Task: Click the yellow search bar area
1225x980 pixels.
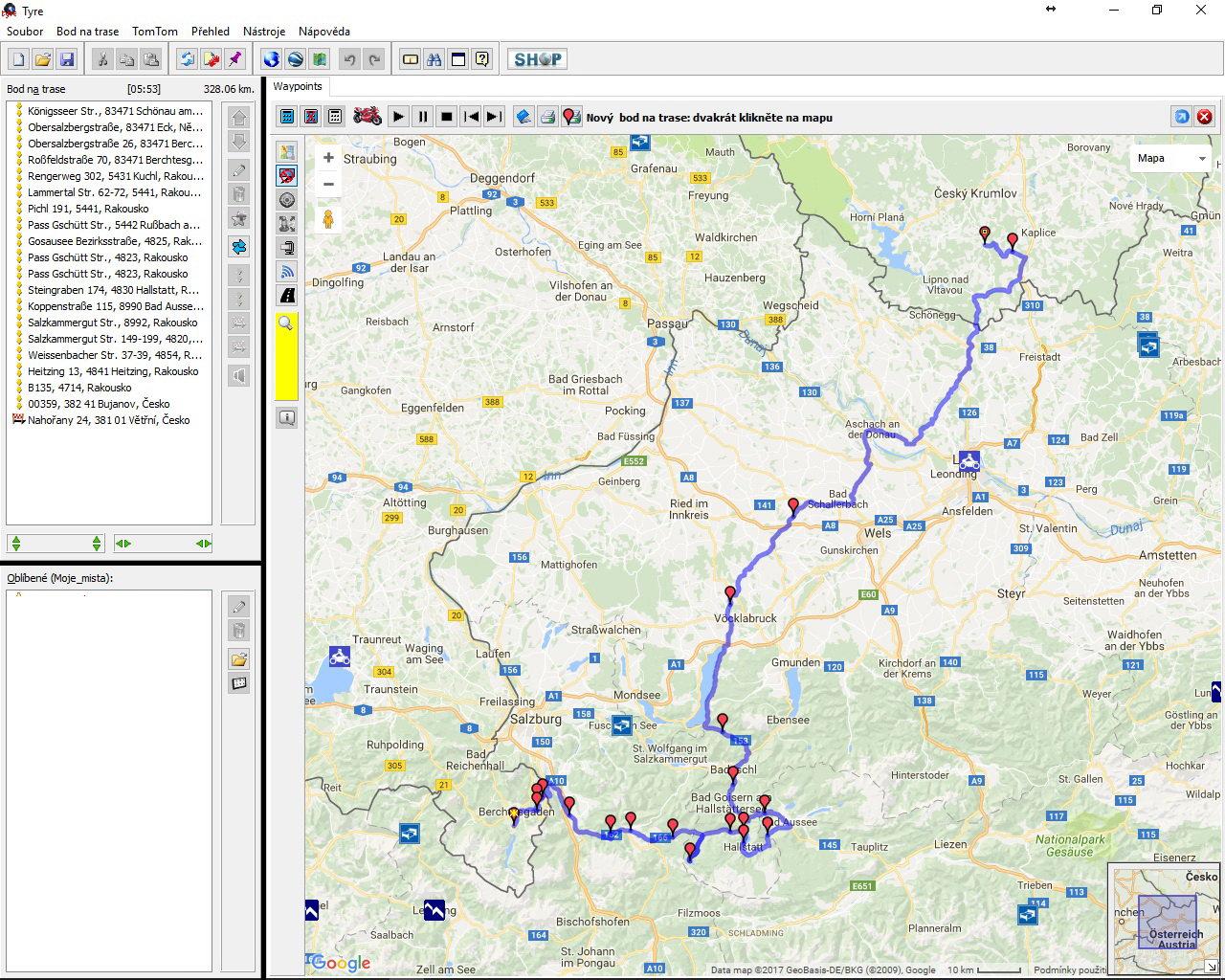Action: pyautogui.click(x=286, y=366)
